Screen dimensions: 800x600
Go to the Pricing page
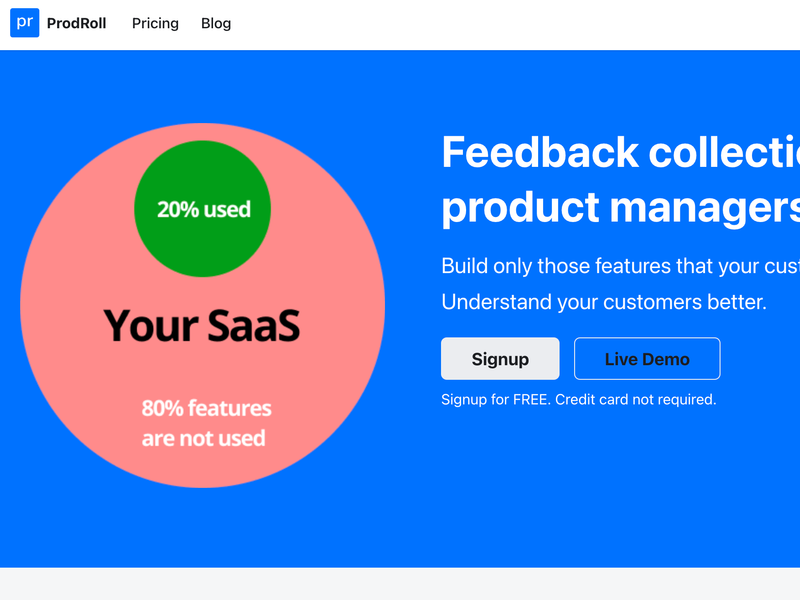tap(155, 23)
